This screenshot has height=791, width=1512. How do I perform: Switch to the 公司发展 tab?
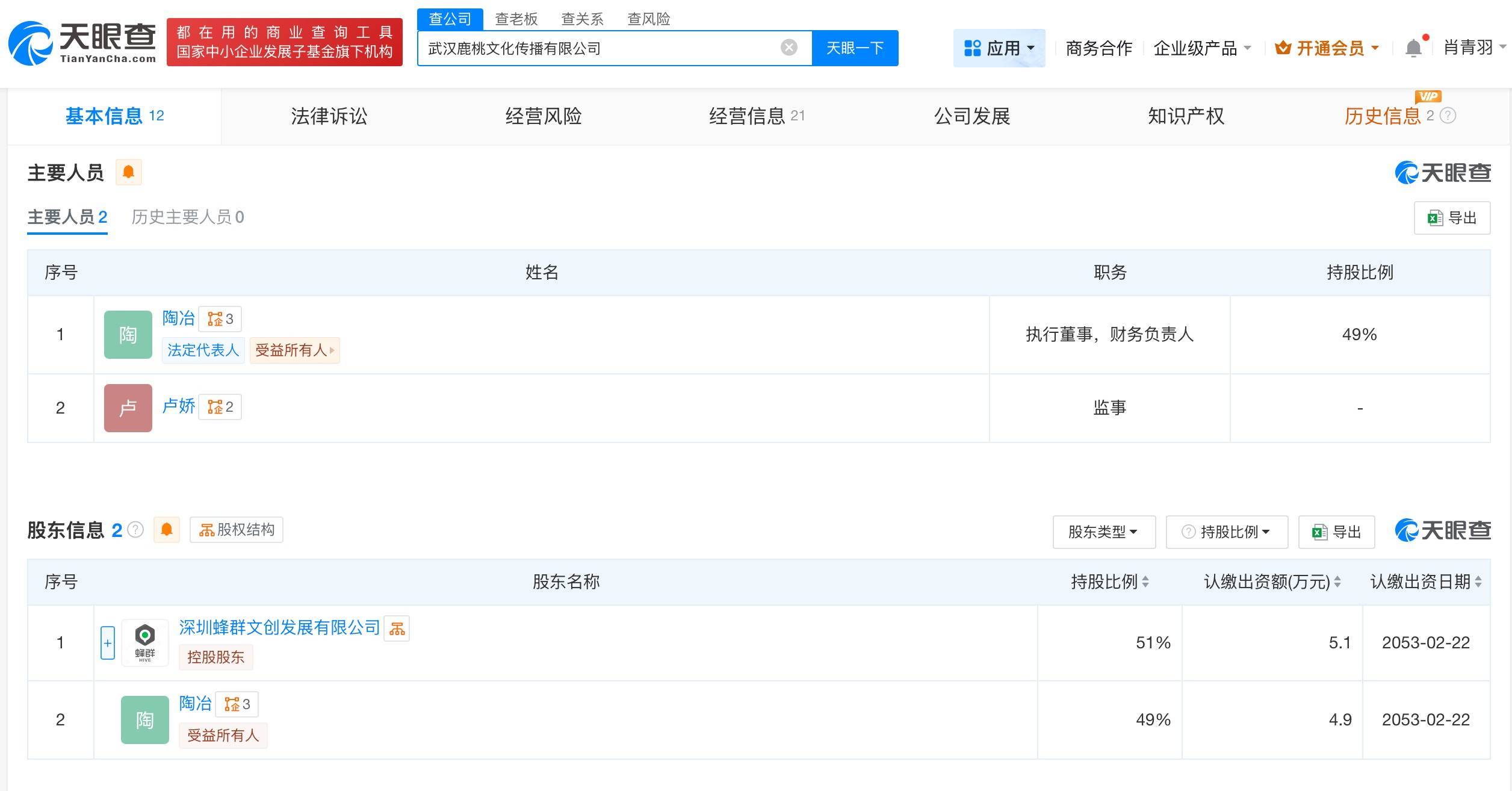click(971, 116)
